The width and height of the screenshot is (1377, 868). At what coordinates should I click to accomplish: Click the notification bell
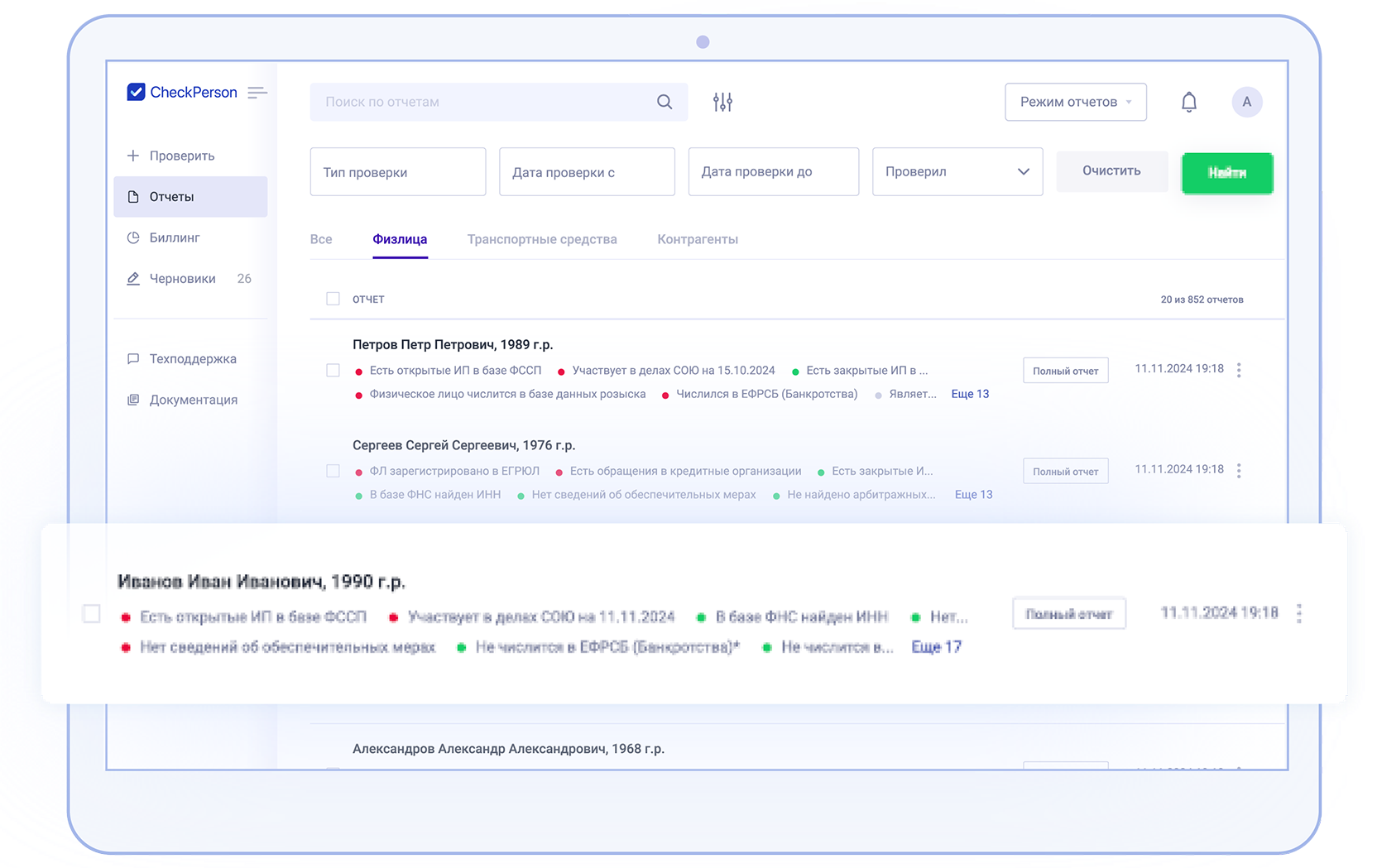coord(1189,101)
